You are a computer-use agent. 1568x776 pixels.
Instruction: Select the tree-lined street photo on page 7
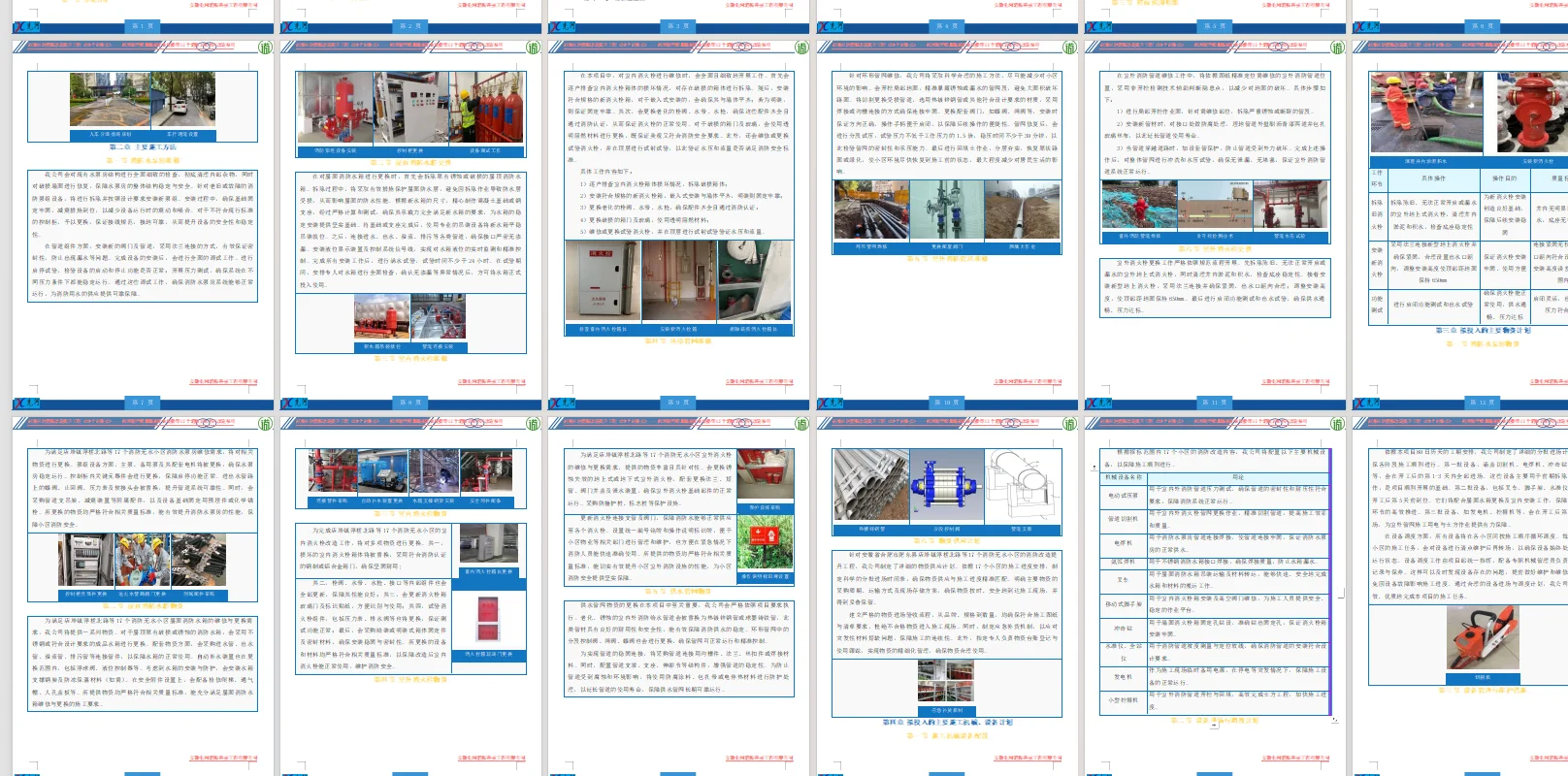click(111, 101)
